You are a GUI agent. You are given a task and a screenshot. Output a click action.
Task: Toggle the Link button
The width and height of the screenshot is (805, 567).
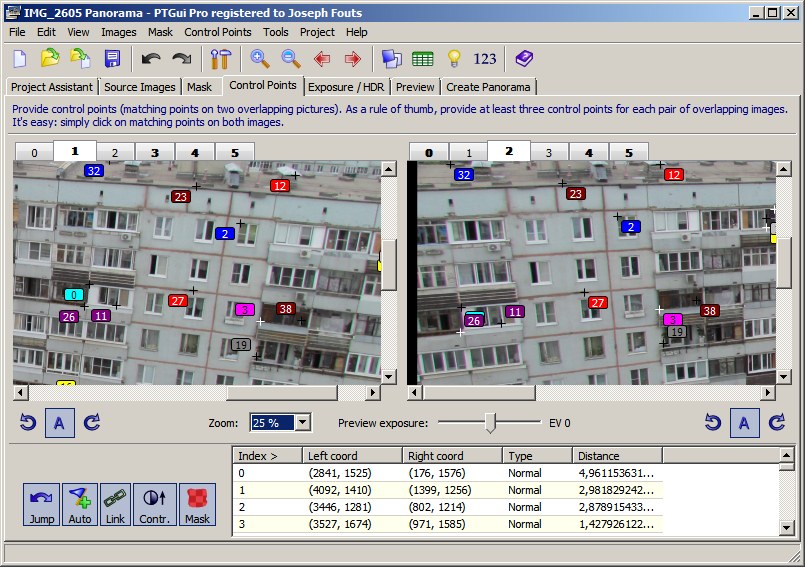click(115, 505)
